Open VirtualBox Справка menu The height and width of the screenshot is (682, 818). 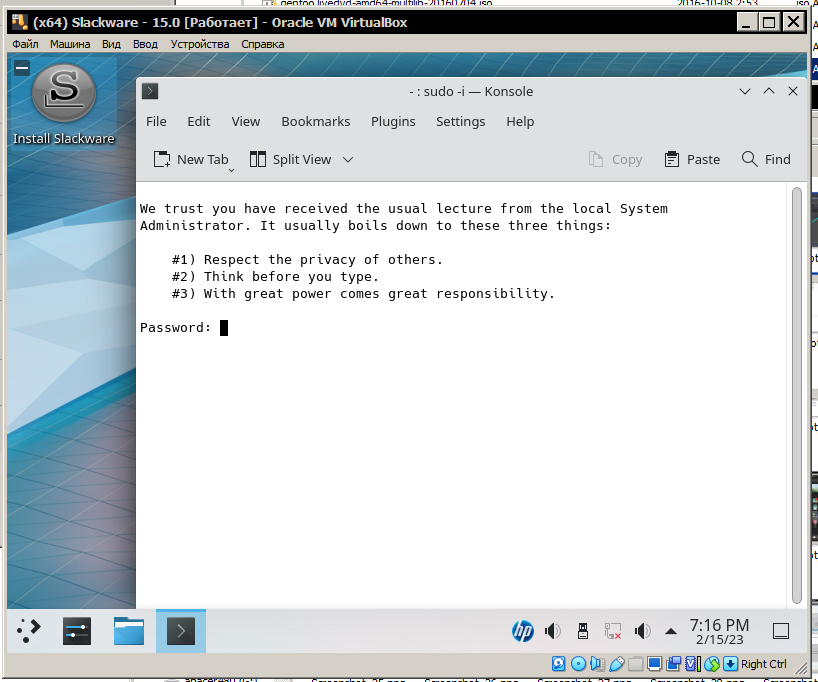point(262,44)
